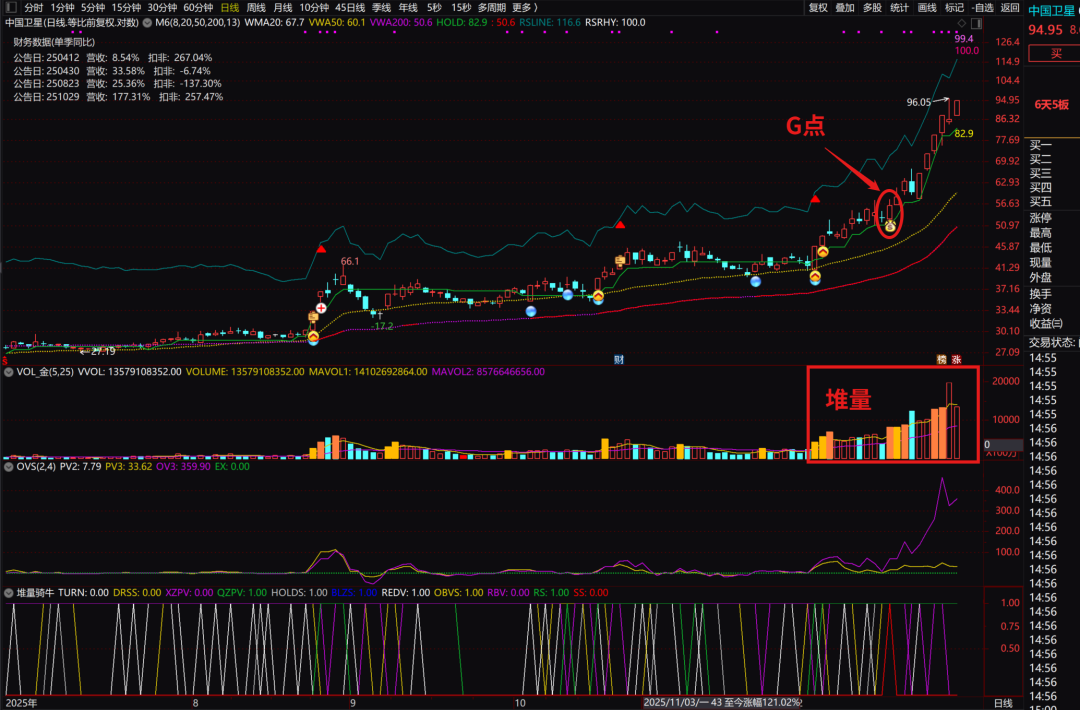Click the 叠加 overlay button
The width and height of the screenshot is (1080, 710).
[845, 8]
